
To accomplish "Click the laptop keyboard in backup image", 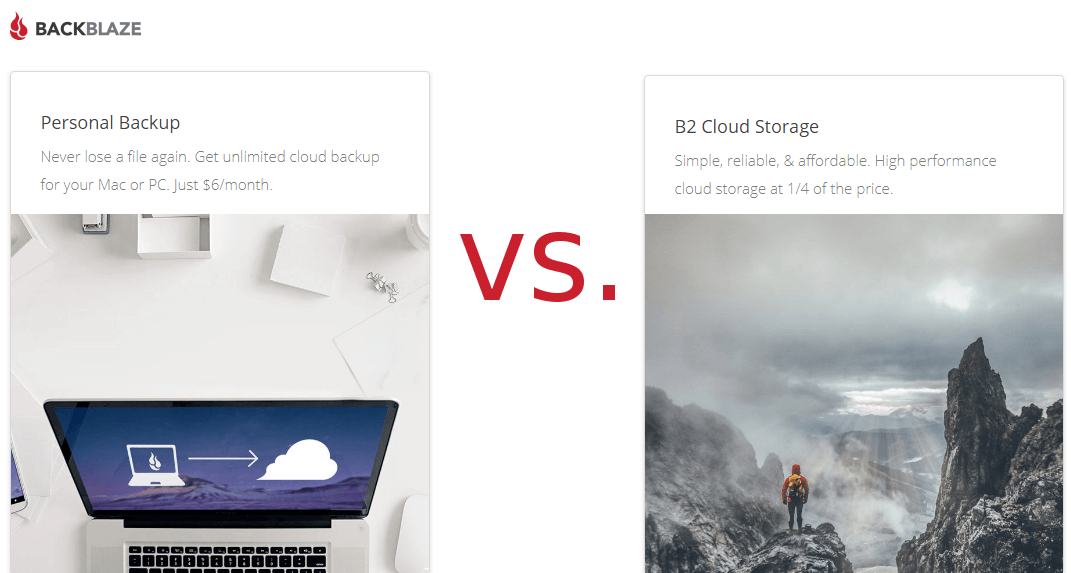I will tap(229, 558).
